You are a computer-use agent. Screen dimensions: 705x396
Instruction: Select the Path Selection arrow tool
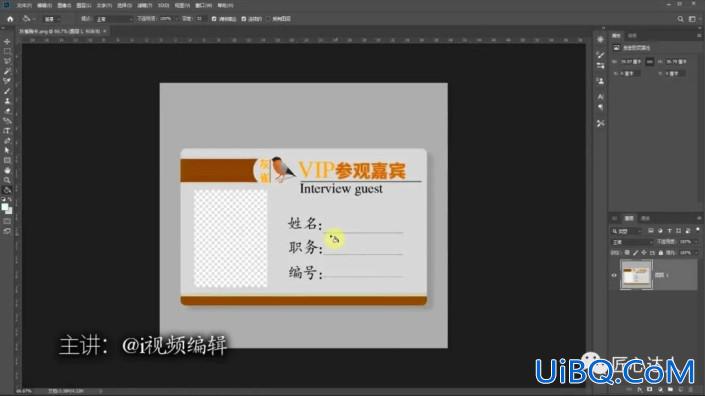[7, 150]
